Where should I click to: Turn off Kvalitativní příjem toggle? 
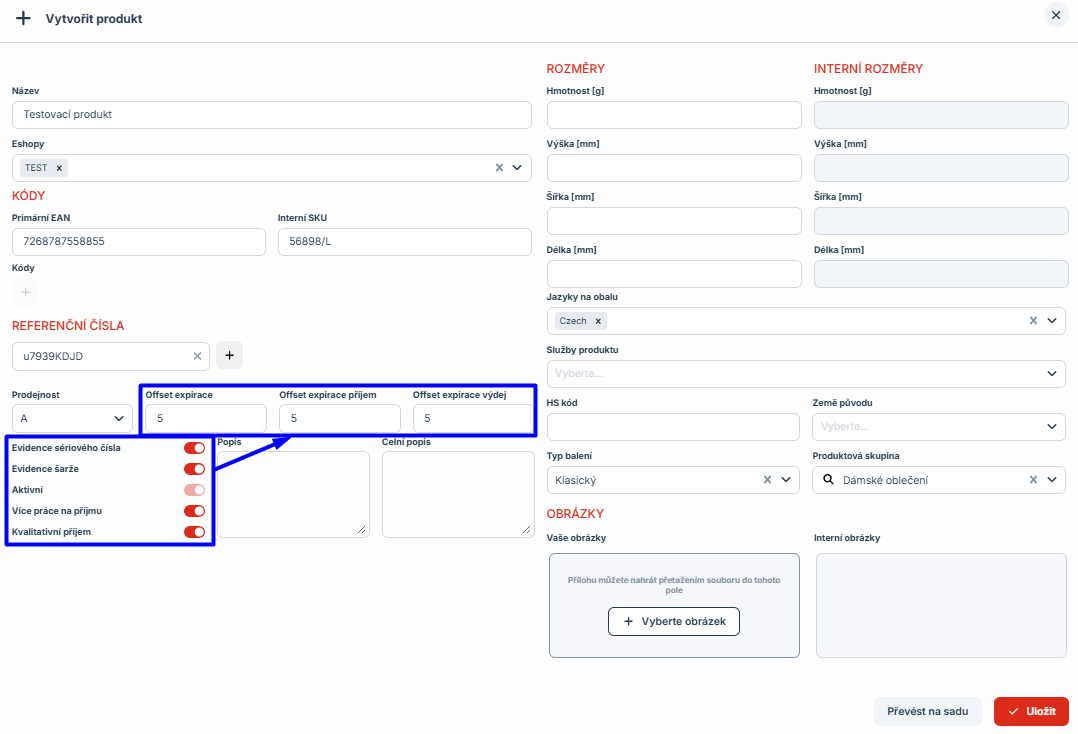(194, 532)
